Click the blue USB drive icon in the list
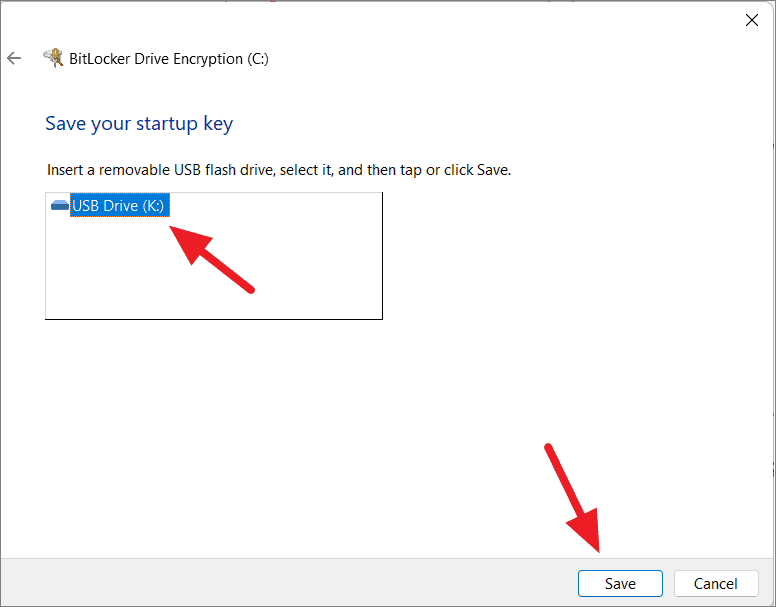This screenshot has width=776, height=607. coord(60,205)
